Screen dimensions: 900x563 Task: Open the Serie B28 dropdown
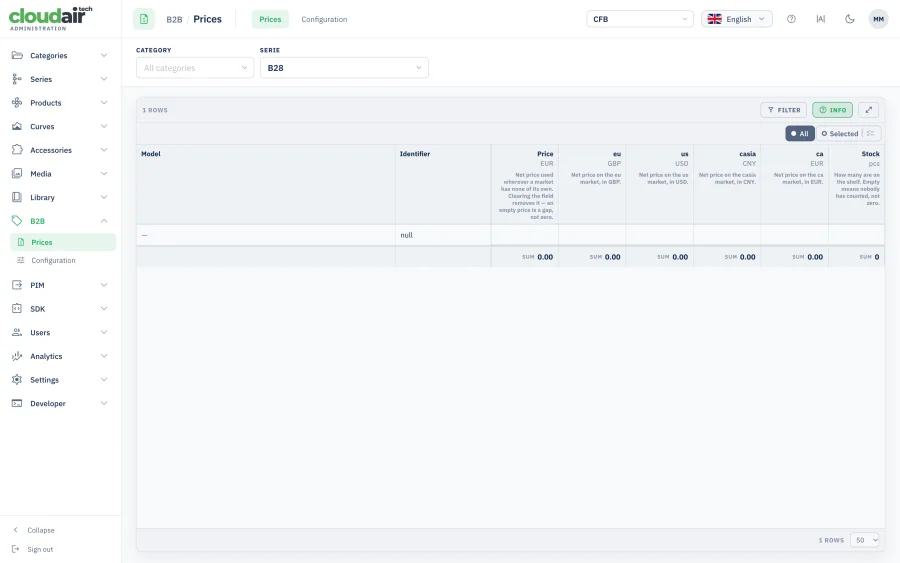[344, 68]
